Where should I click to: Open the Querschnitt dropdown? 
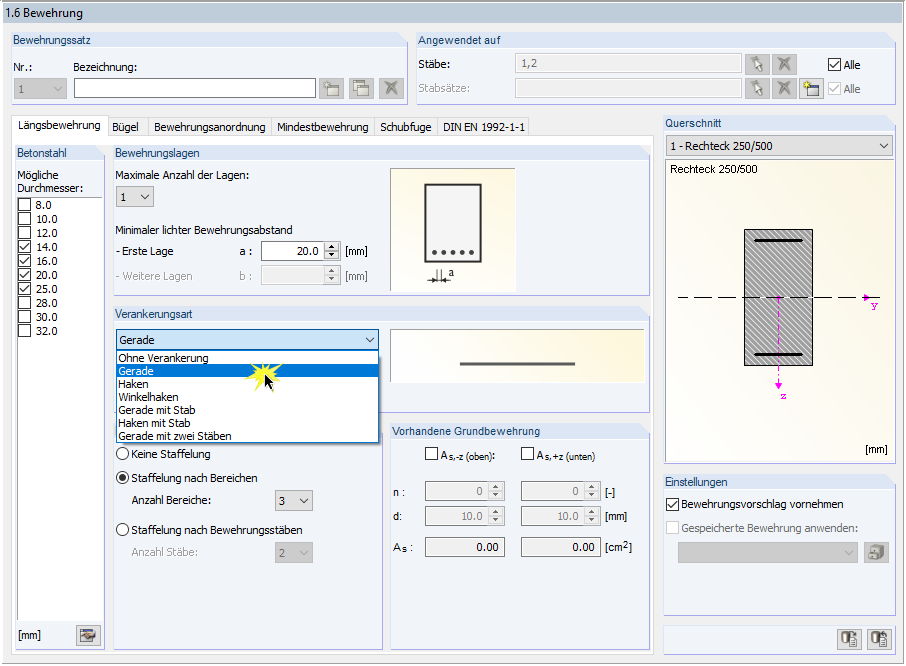point(884,145)
